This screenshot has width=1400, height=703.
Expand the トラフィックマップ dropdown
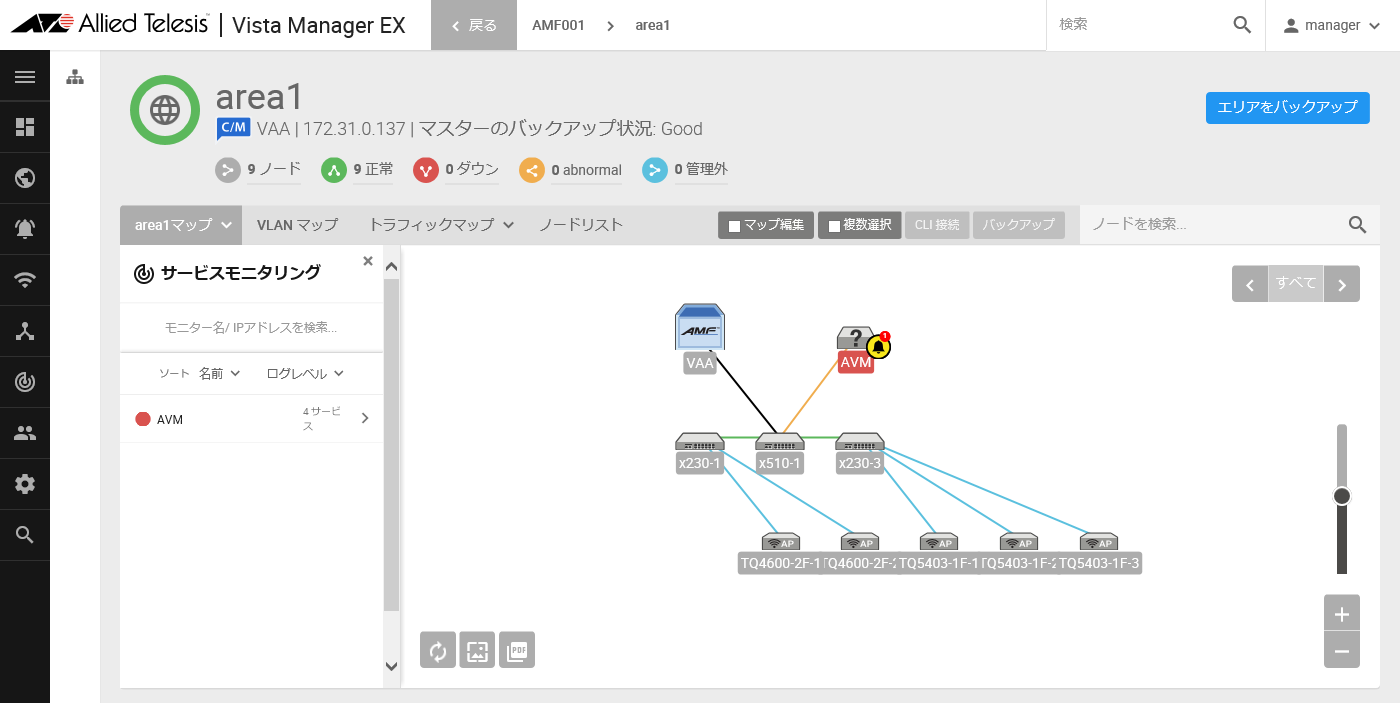point(441,225)
